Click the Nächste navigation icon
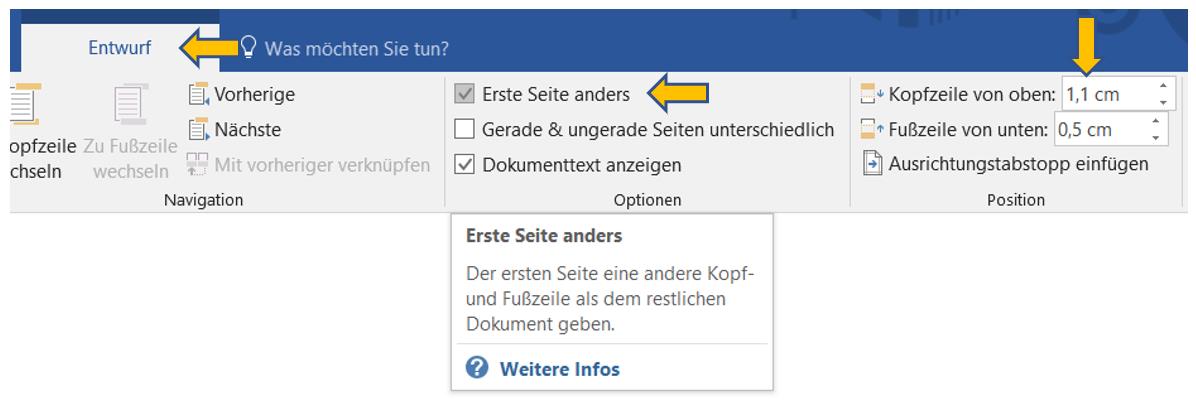The image size is (1196, 407). [x=197, y=129]
